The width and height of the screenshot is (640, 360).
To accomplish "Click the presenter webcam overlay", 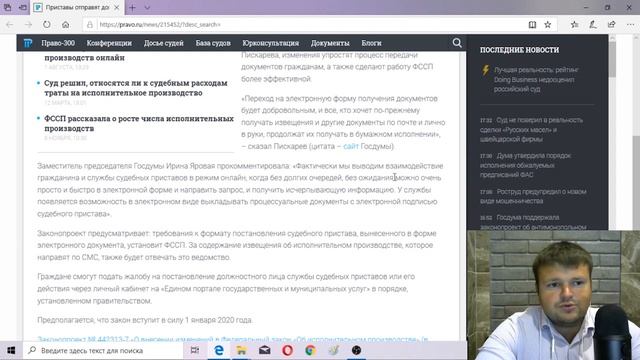I will (553, 295).
